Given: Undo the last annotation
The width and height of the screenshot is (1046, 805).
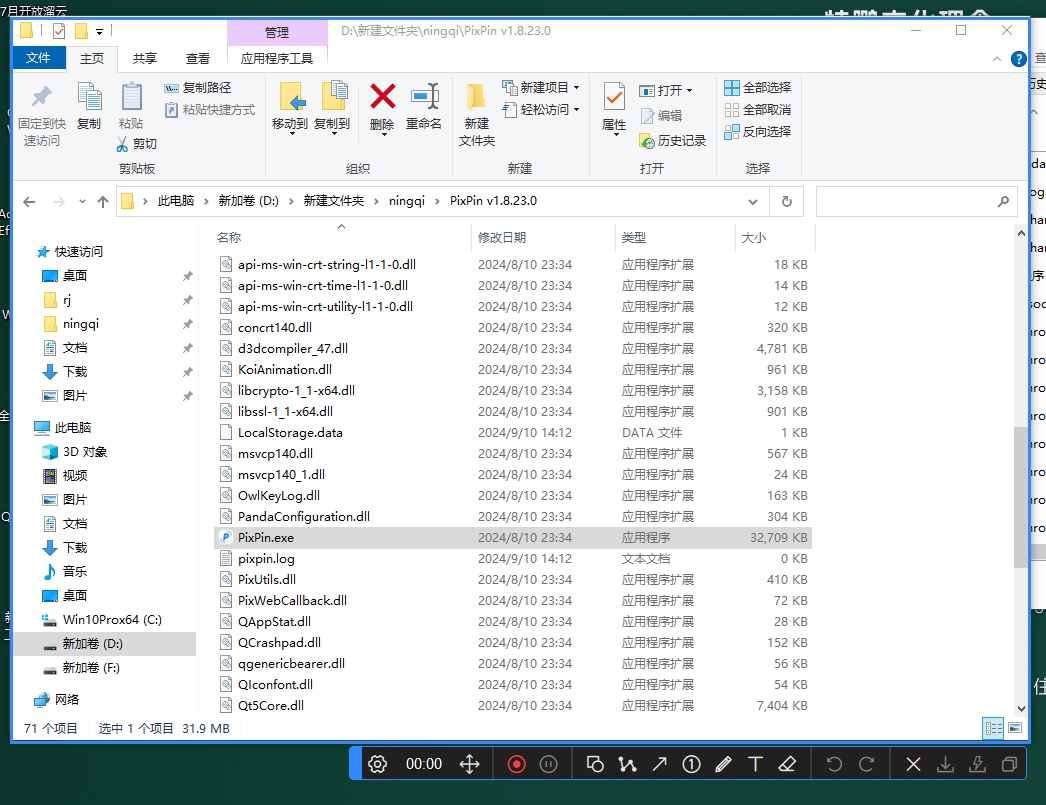Looking at the screenshot, I should point(836,763).
